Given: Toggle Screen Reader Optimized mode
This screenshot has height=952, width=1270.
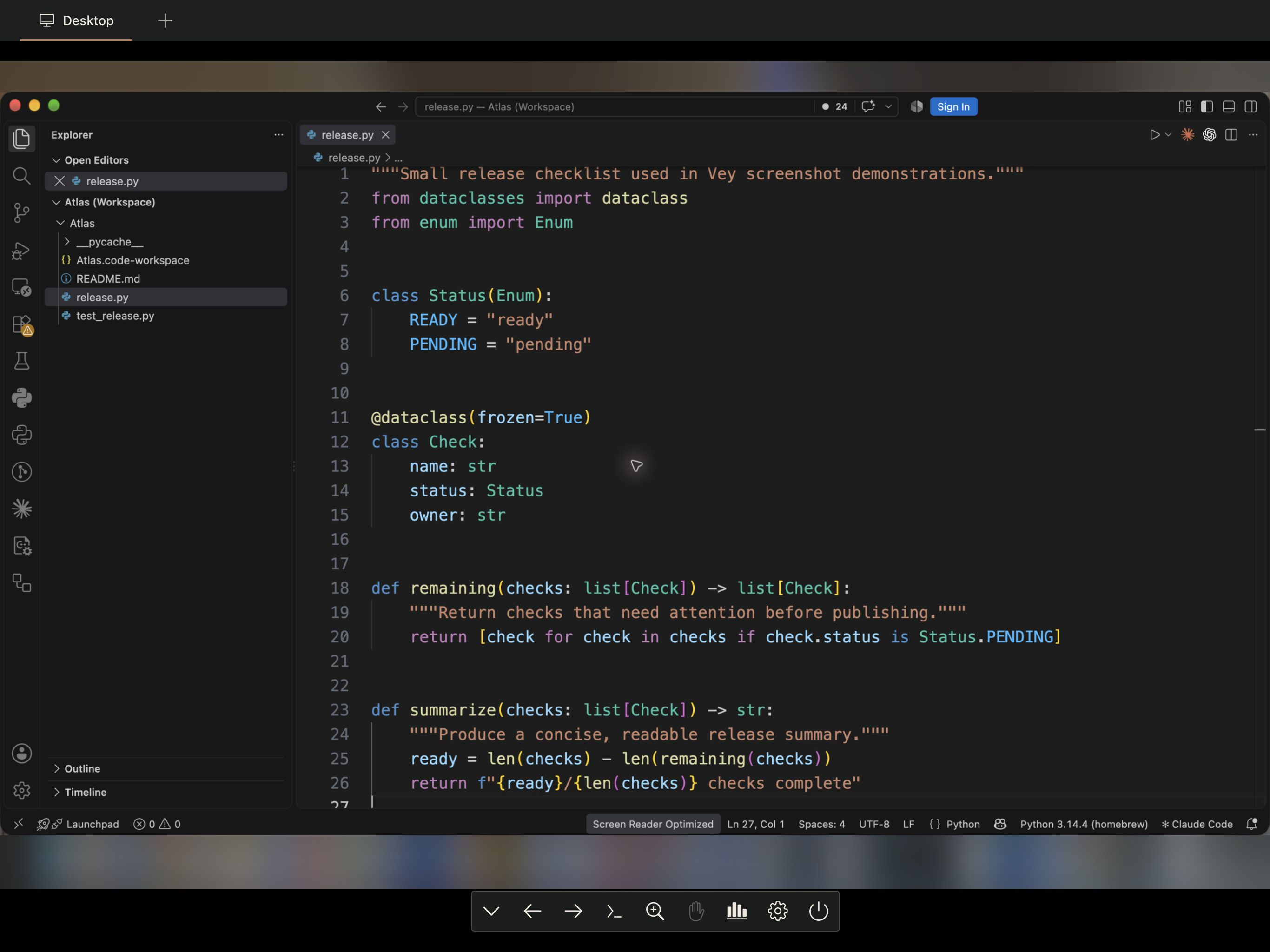Looking at the screenshot, I should pos(653,824).
